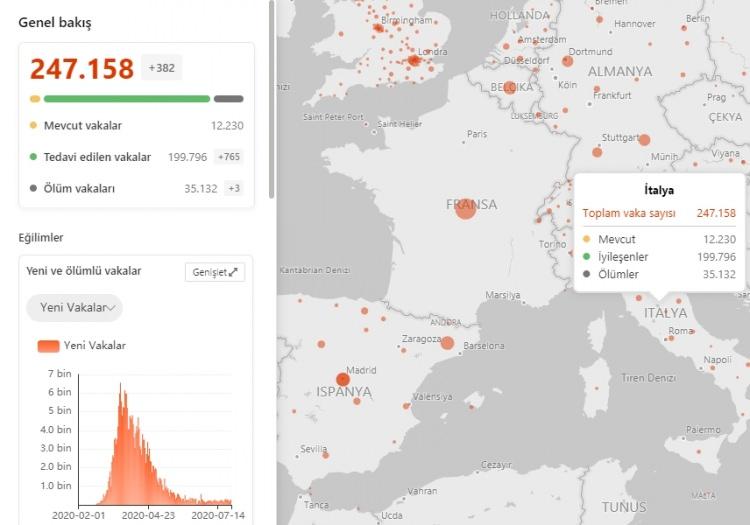Click the İtalya tooltip title
This screenshot has height=525, width=750.
coord(659,190)
